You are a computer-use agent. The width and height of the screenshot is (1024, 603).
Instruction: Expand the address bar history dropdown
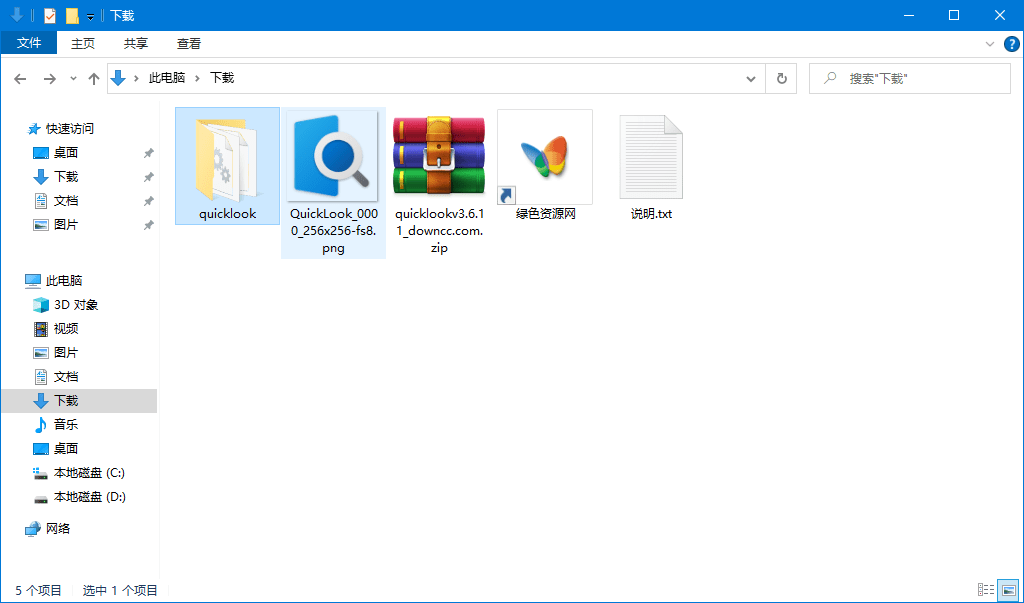click(x=750, y=78)
